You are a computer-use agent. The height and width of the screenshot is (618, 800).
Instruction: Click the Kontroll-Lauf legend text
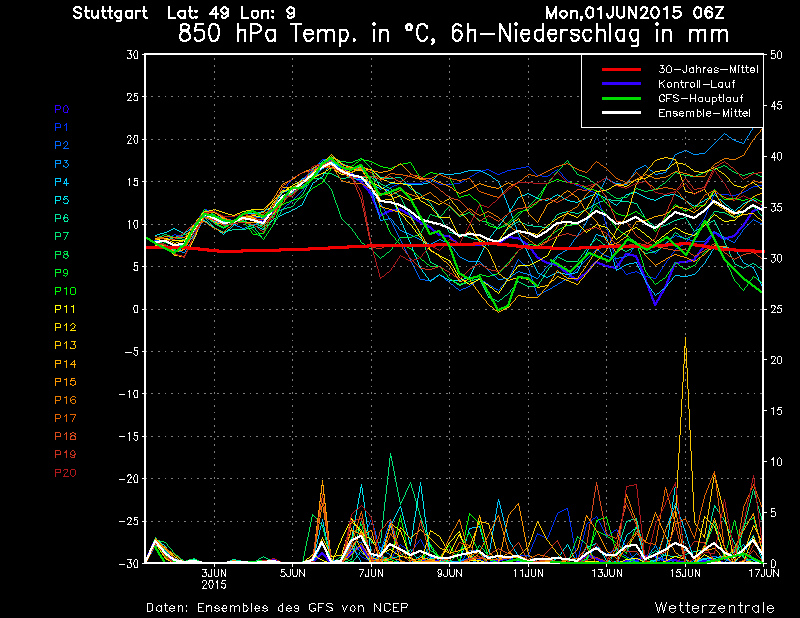(x=696, y=84)
